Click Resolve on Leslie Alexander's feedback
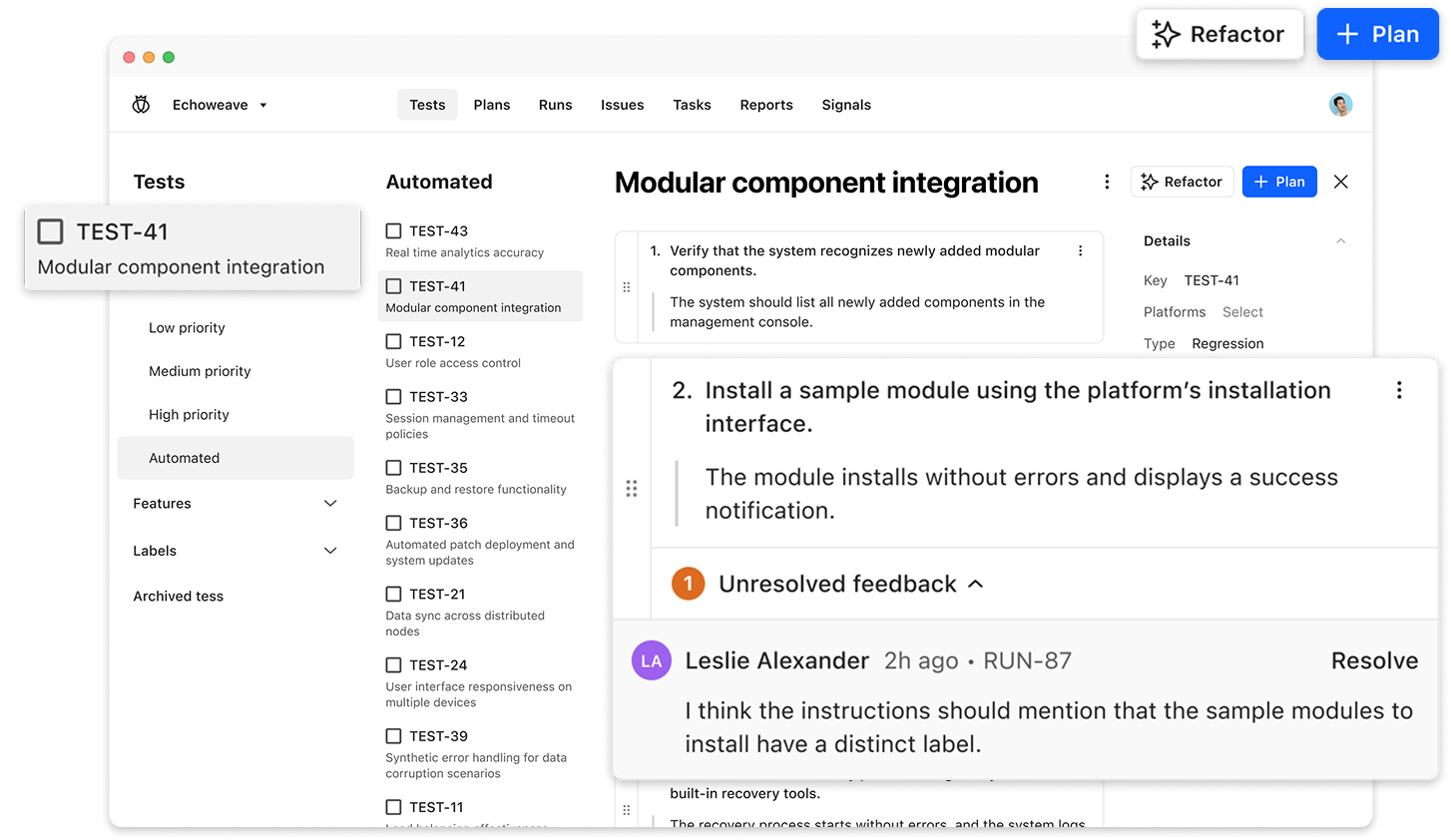1451x840 pixels. (1374, 660)
